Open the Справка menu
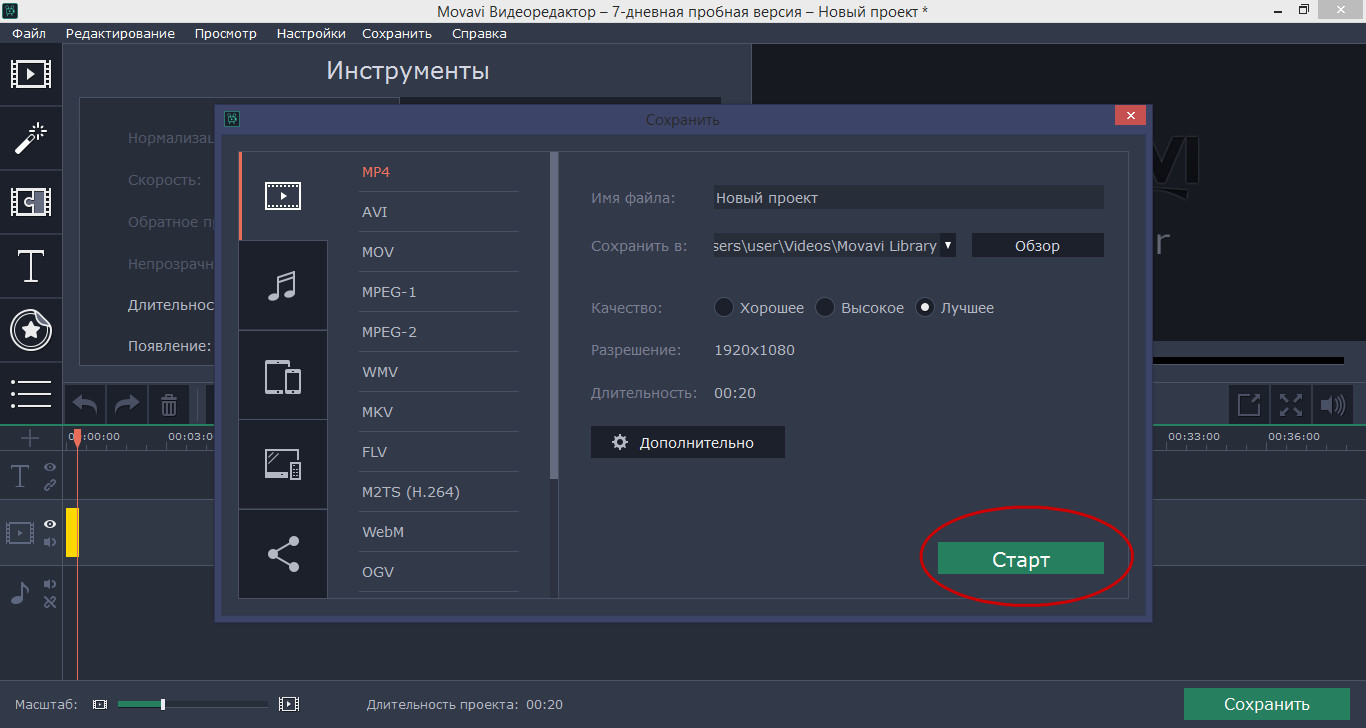The width and height of the screenshot is (1366, 728). click(479, 33)
